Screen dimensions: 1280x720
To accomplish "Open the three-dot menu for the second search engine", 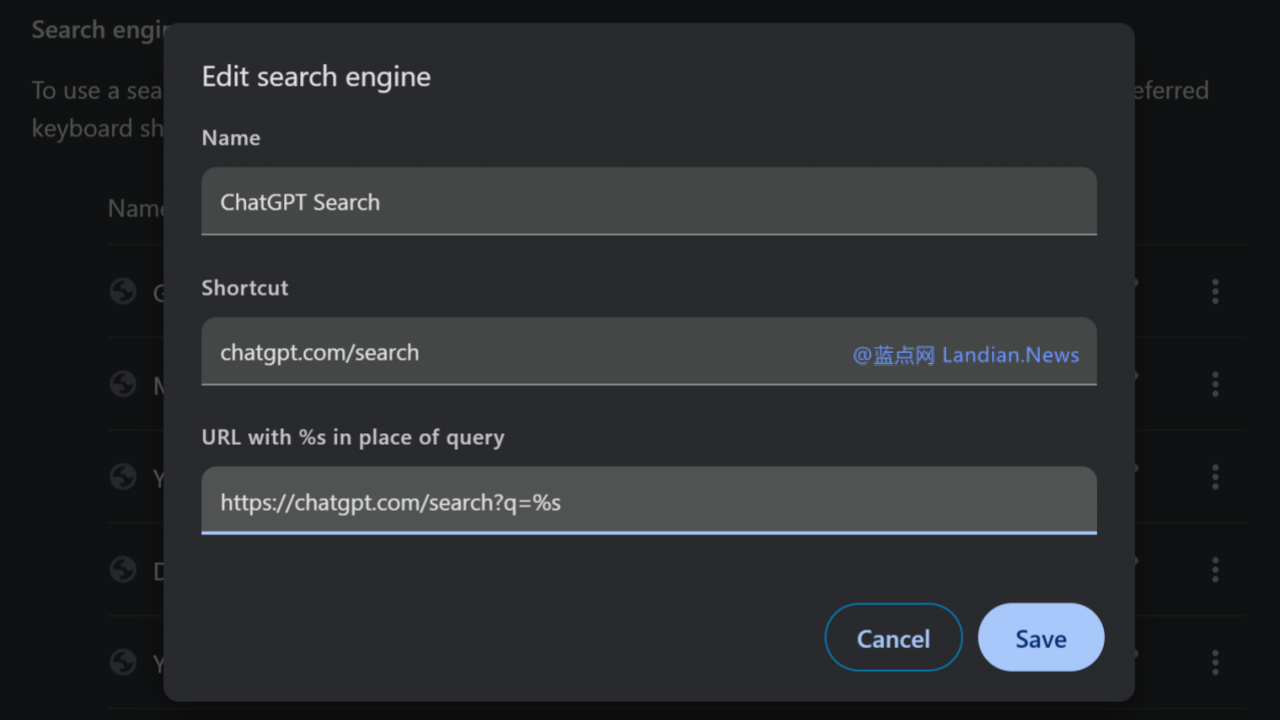I will (1215, 384).
